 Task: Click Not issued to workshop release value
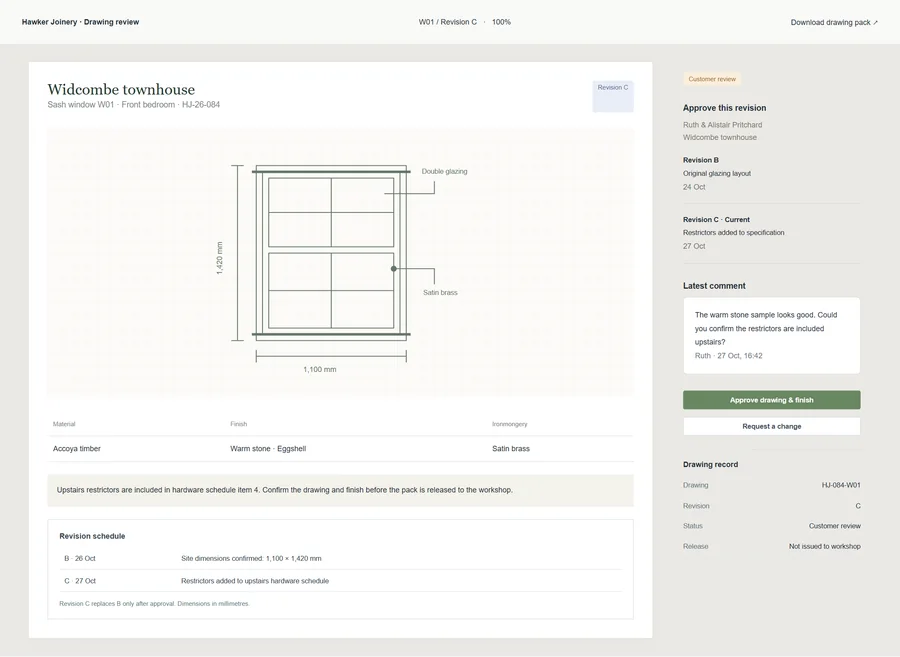(x=825, y=546)
